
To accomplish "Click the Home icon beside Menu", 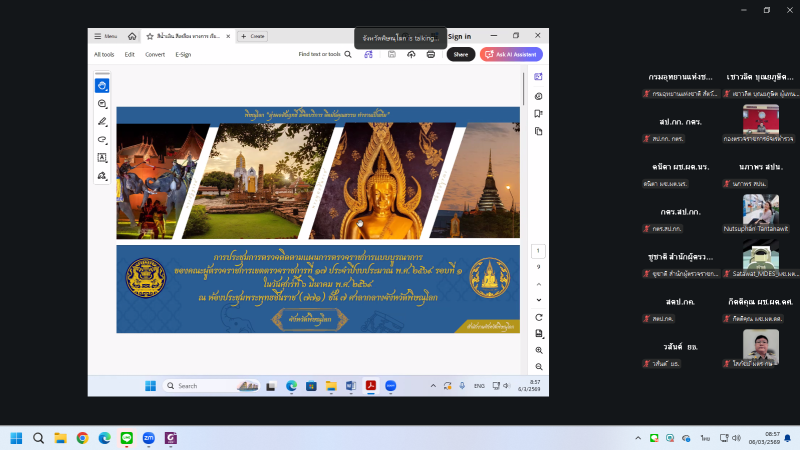I will (132, 36).
